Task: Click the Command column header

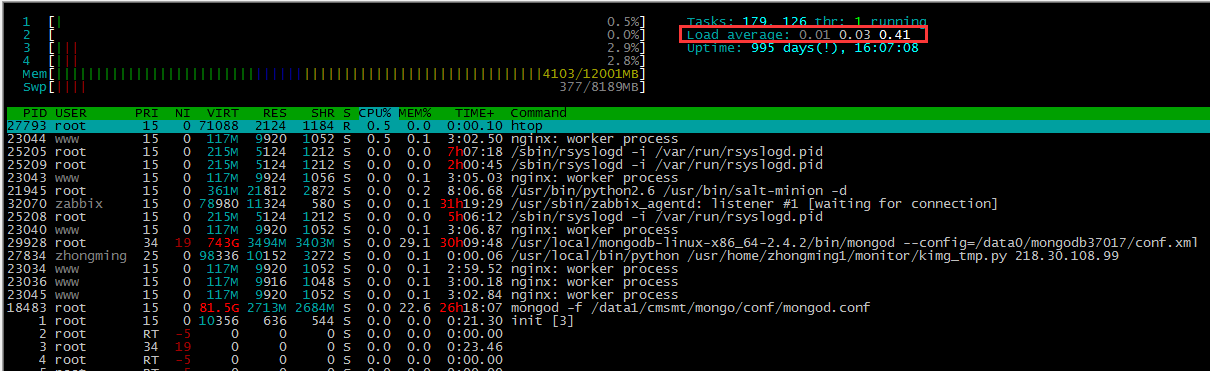Action: (539, 113)
